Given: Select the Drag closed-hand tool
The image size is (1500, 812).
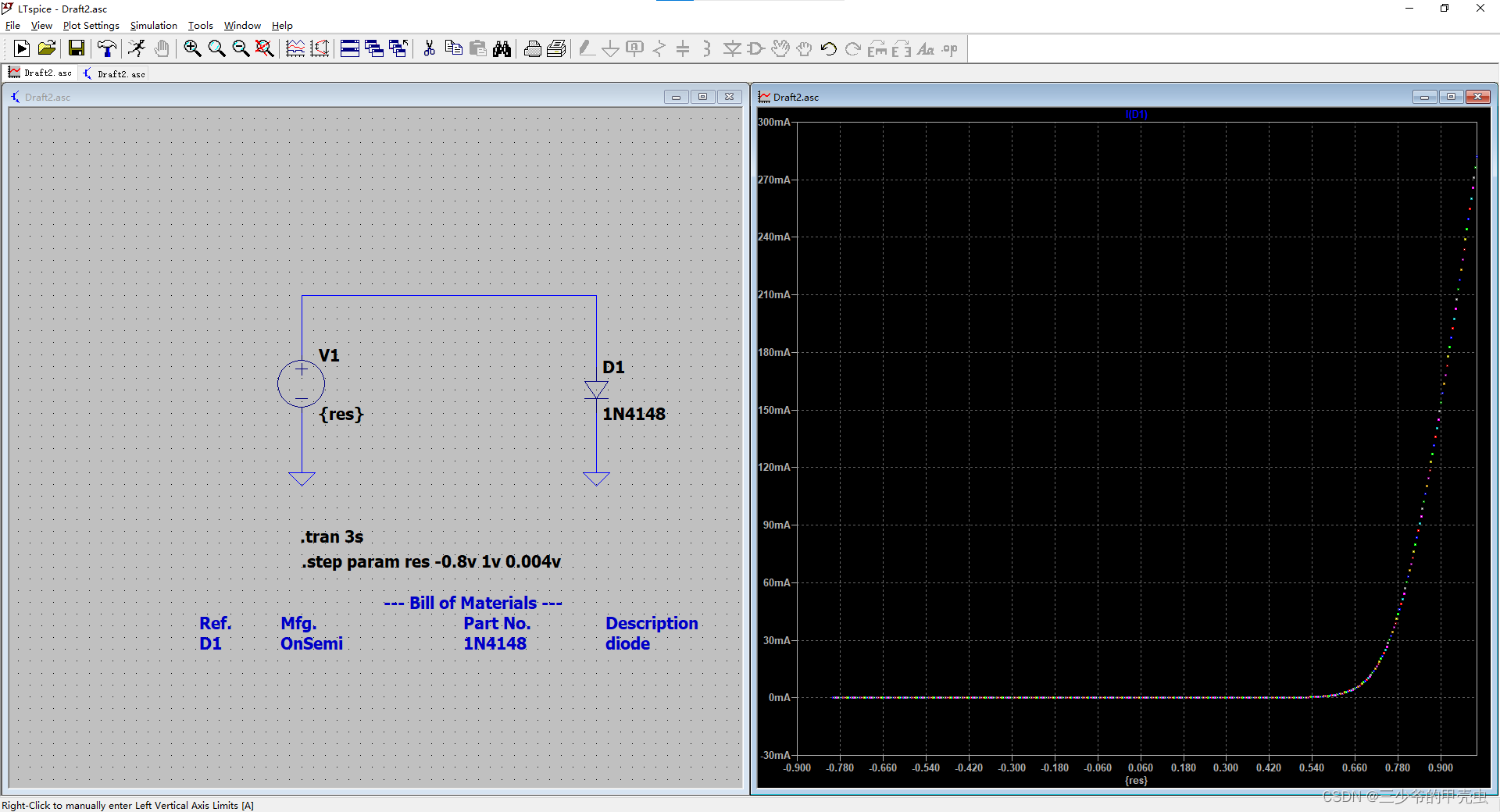Looking at the screenshot, I should (x=805, y=48).
